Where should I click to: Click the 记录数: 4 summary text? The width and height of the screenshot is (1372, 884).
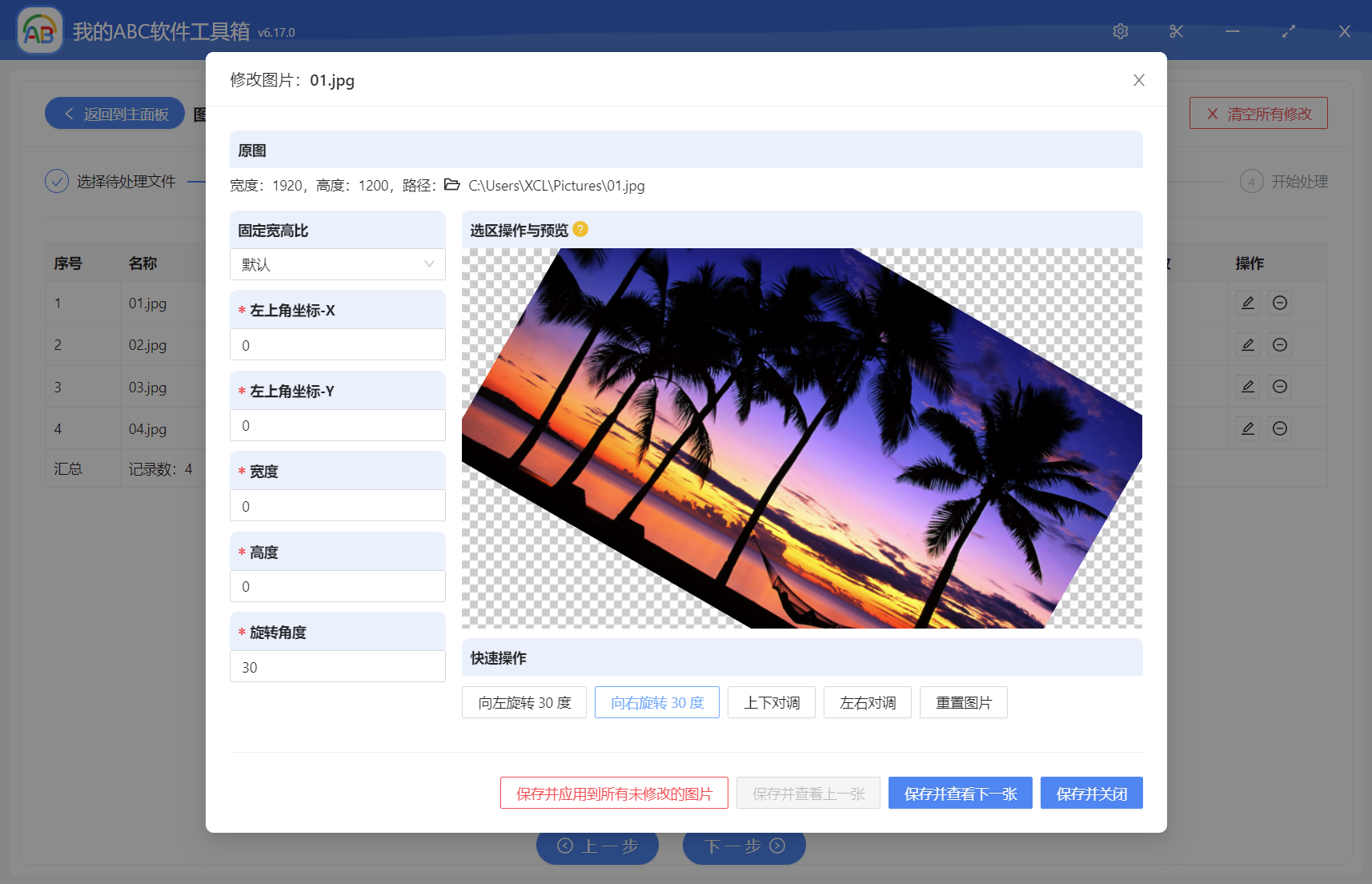coord(161,469)
